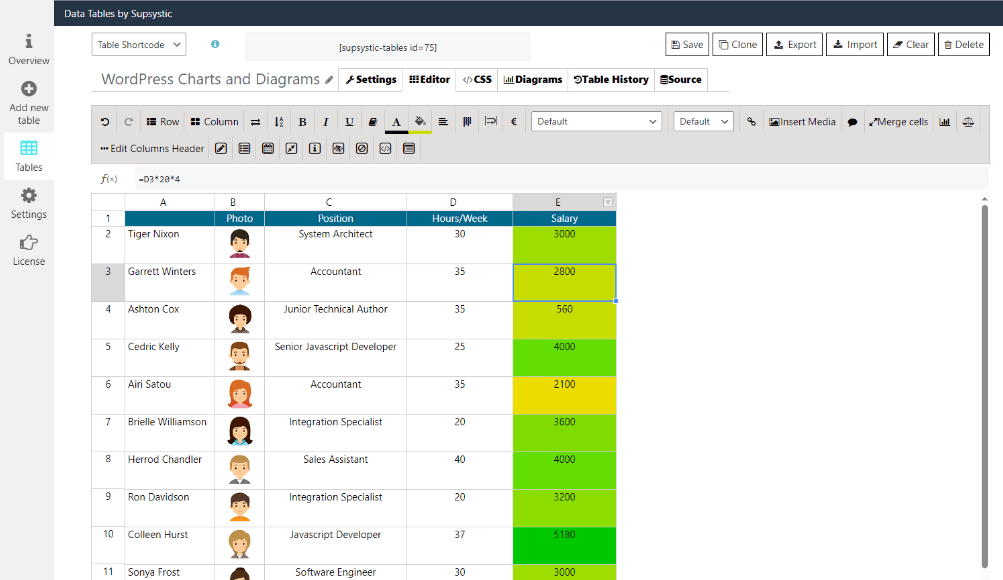Click the Undo icon in the toolbar
Image resolution: width=1003 pixels, height=580 pixels.
coord(105,122)
